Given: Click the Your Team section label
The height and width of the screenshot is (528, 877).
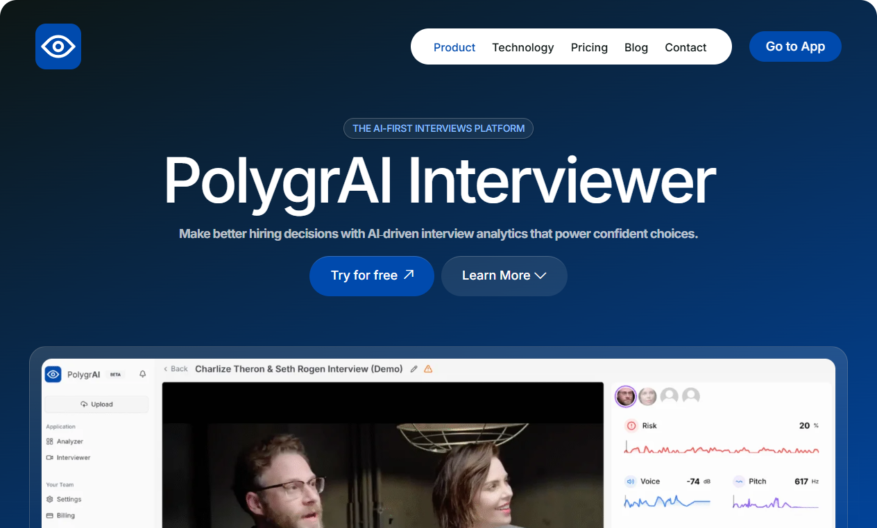Looking at the screenshot, I should 60,484.
